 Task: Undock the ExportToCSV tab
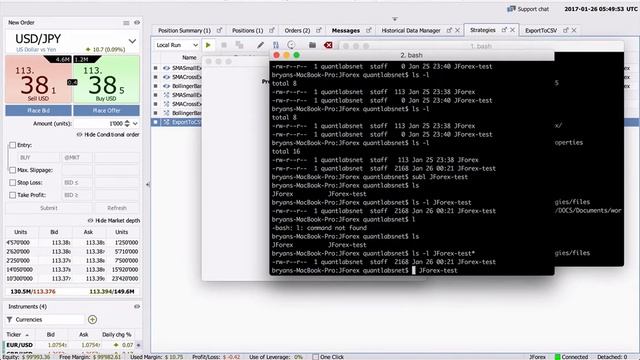point(566,30)
